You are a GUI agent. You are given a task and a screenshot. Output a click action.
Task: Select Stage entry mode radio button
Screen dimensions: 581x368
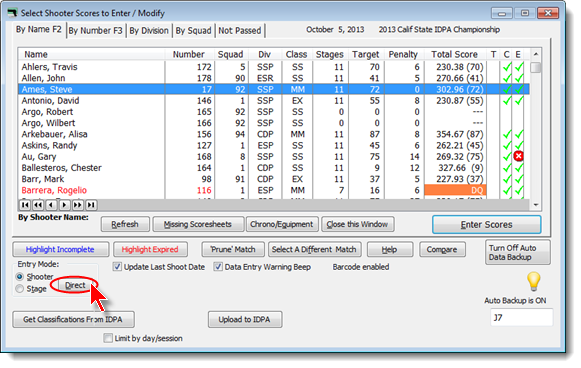20,289
